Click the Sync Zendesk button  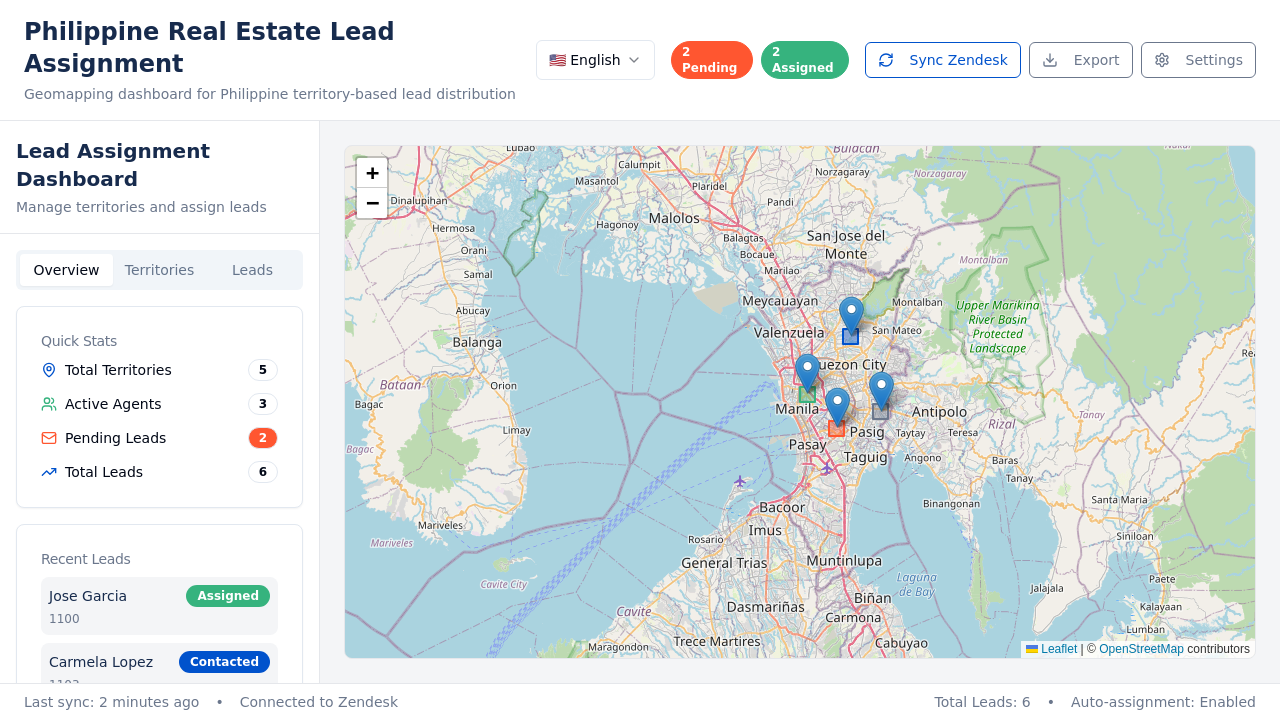[942, 60]
